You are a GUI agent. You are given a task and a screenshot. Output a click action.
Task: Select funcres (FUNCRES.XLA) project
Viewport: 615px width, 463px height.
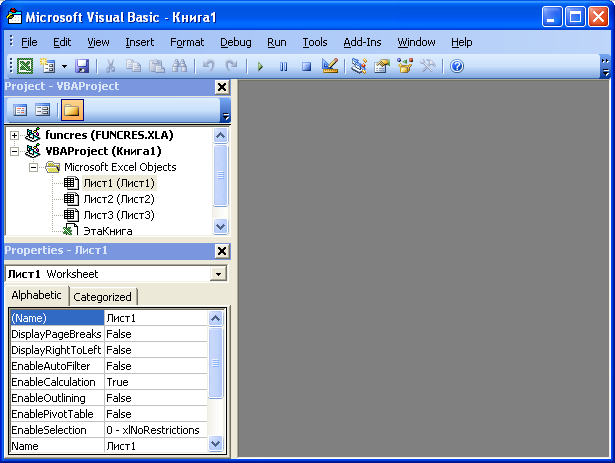coord(109,135)
